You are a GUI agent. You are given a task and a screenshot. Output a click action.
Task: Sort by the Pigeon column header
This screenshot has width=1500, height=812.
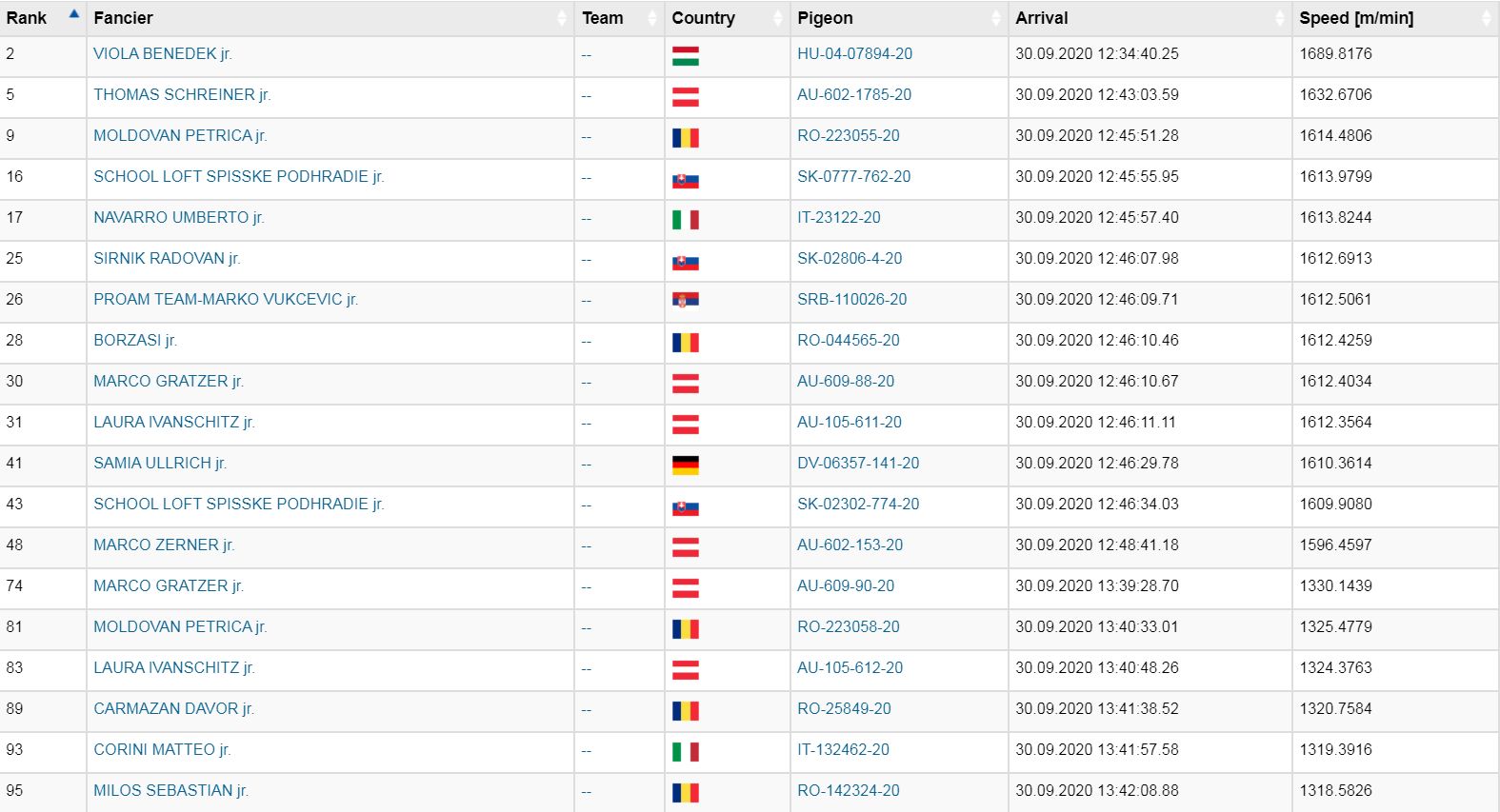825,18
